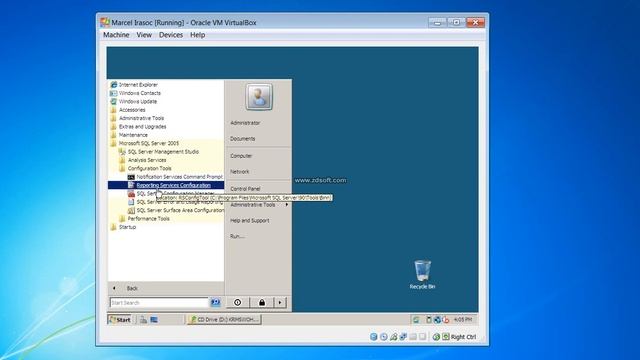Open the Help menu in VirtualBox

198,35
